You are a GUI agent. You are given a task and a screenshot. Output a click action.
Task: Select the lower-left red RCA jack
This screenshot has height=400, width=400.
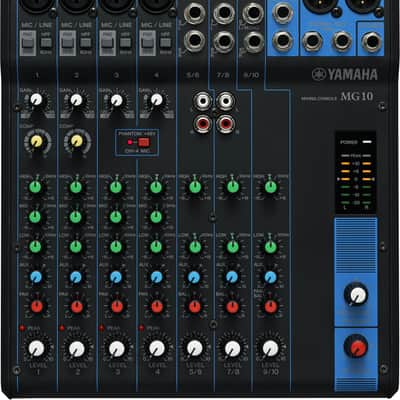coord(203,124)
